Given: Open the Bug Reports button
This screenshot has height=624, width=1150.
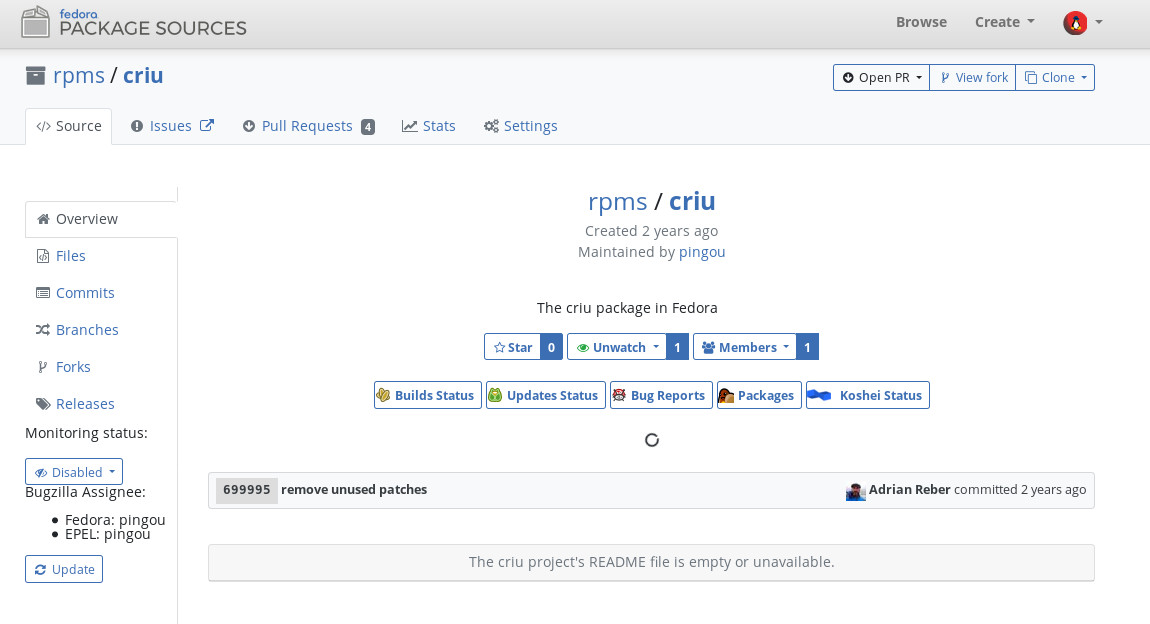Looking at the screenshot, I should coord(662,395).
